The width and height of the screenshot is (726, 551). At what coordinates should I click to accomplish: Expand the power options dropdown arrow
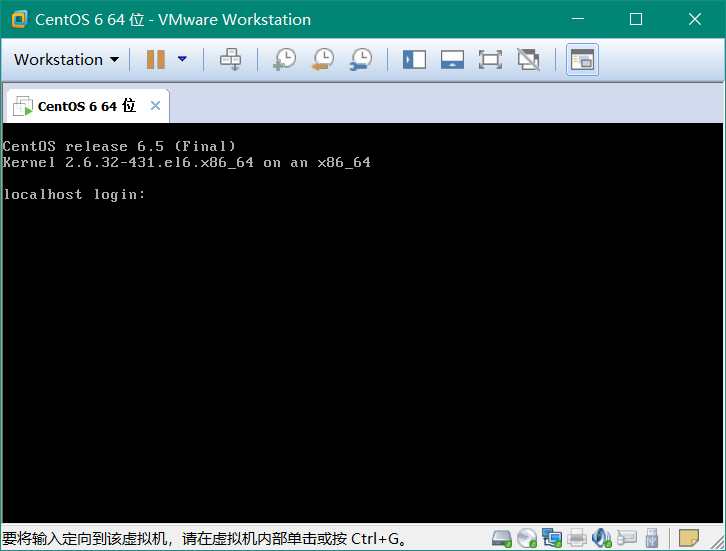pyautogui.click(x=182, y=59)
